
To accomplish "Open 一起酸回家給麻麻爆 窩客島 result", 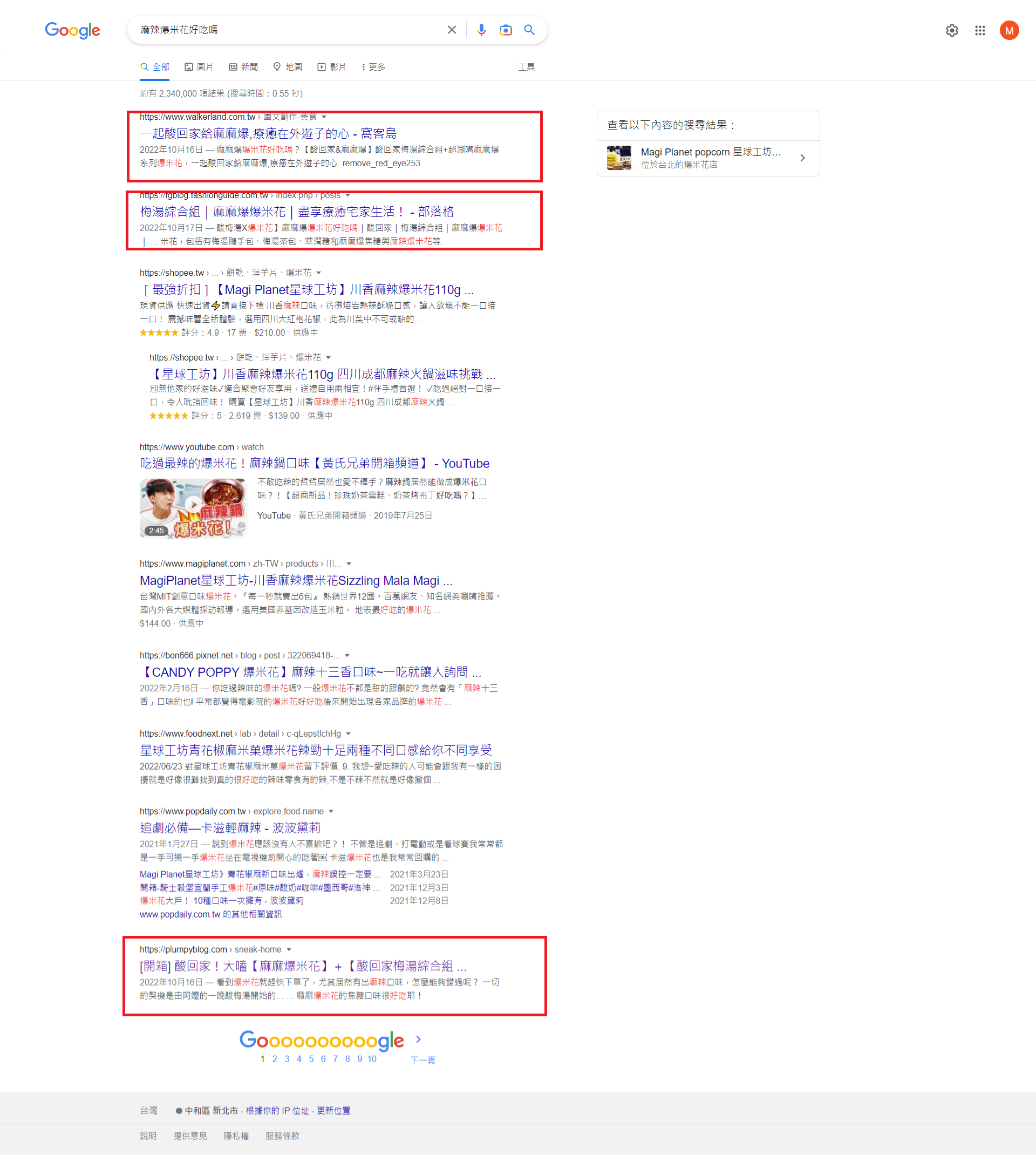I will (x=268, y=133).
